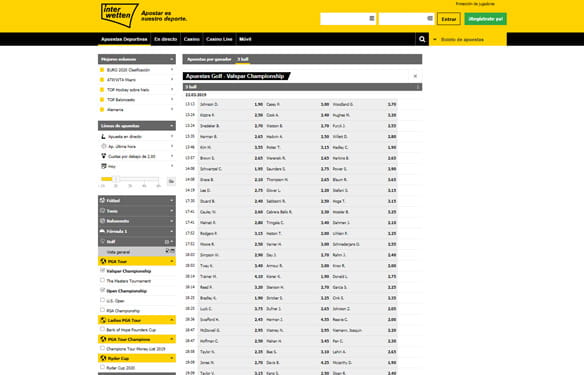Click the small icon at right of 3 ball header
The image size is (584, 375).
point(418,87)
